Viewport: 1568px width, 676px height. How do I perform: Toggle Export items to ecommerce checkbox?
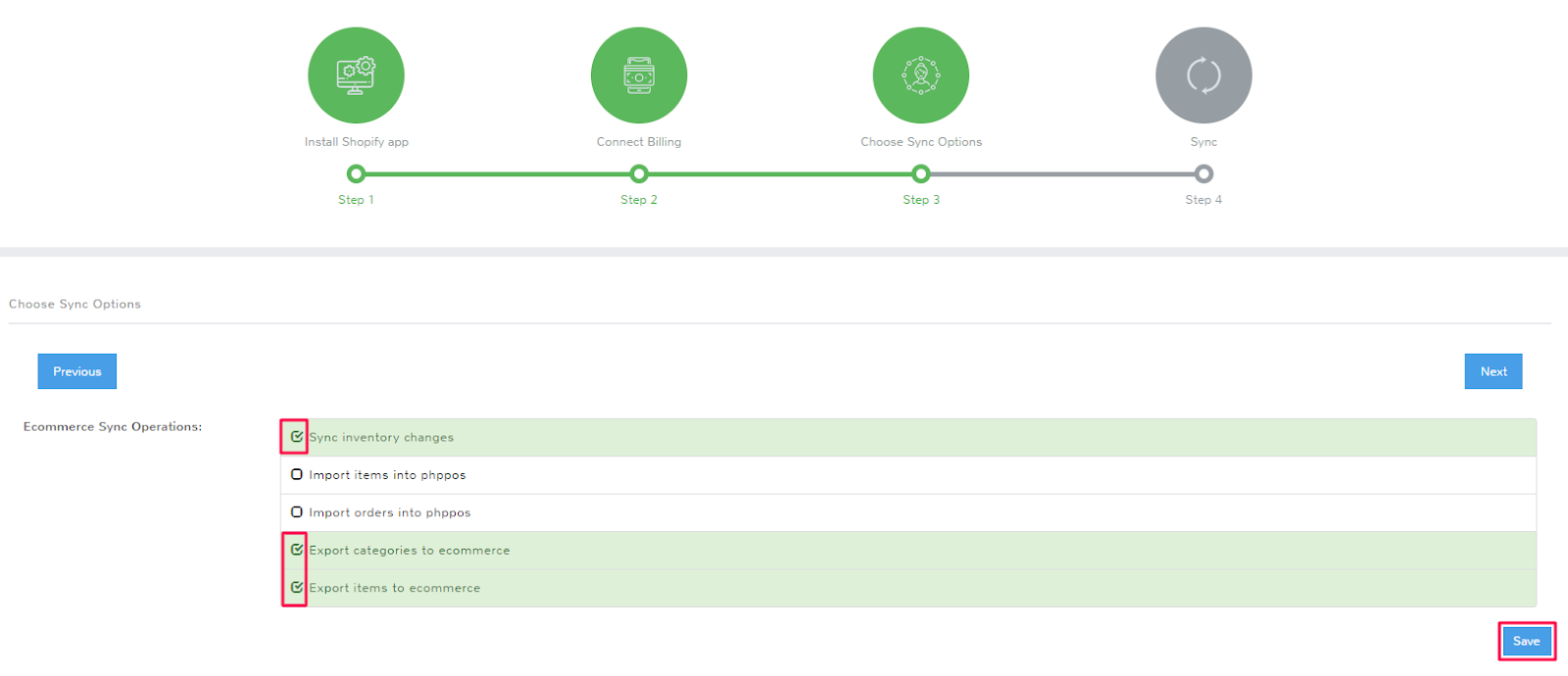pyautogui.click(x=296, y=588)
